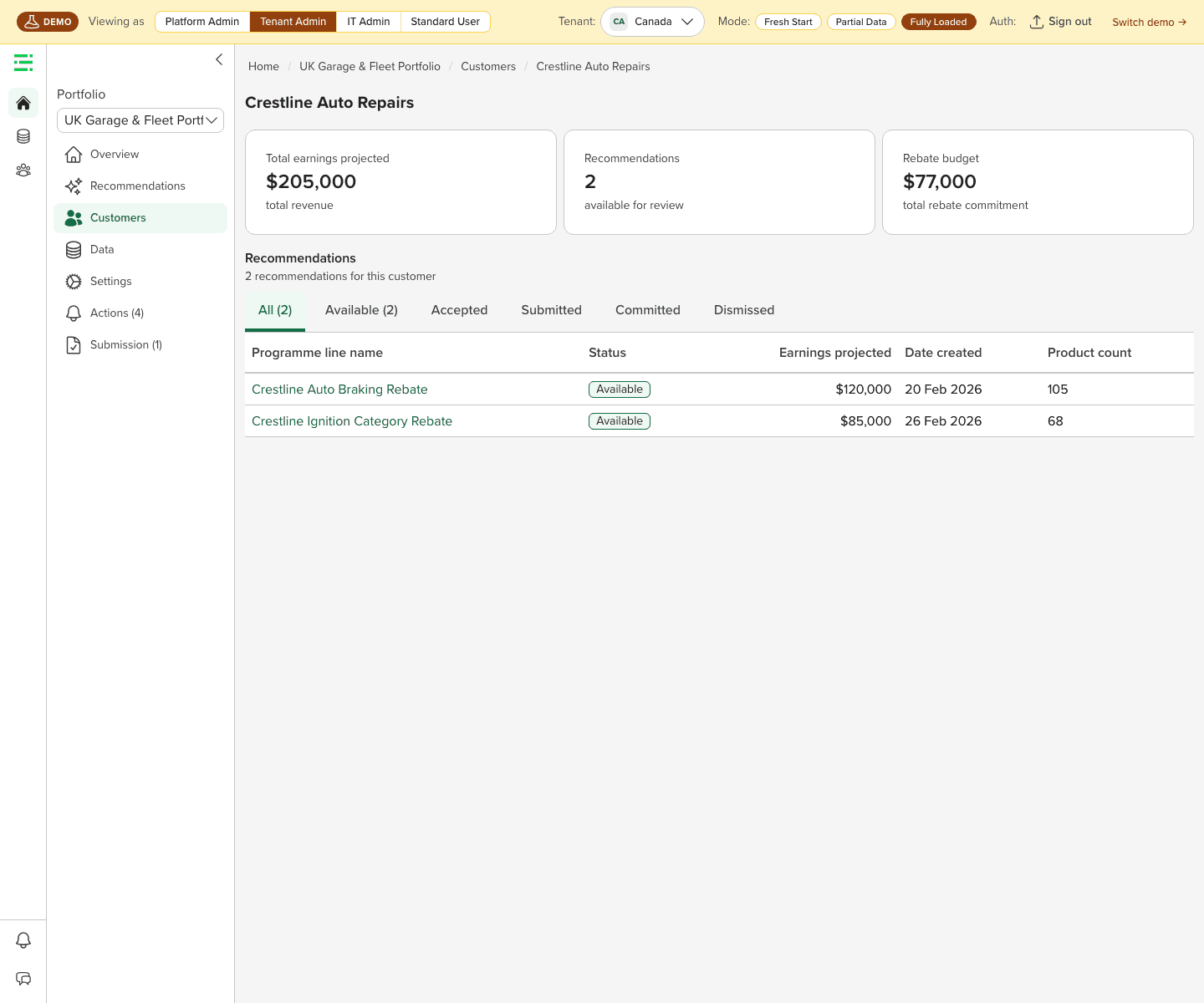Image resolution: width=1204 pixels, height=1003 pixels.
Task: Switch view to IT Admin role
Action: 369,22
